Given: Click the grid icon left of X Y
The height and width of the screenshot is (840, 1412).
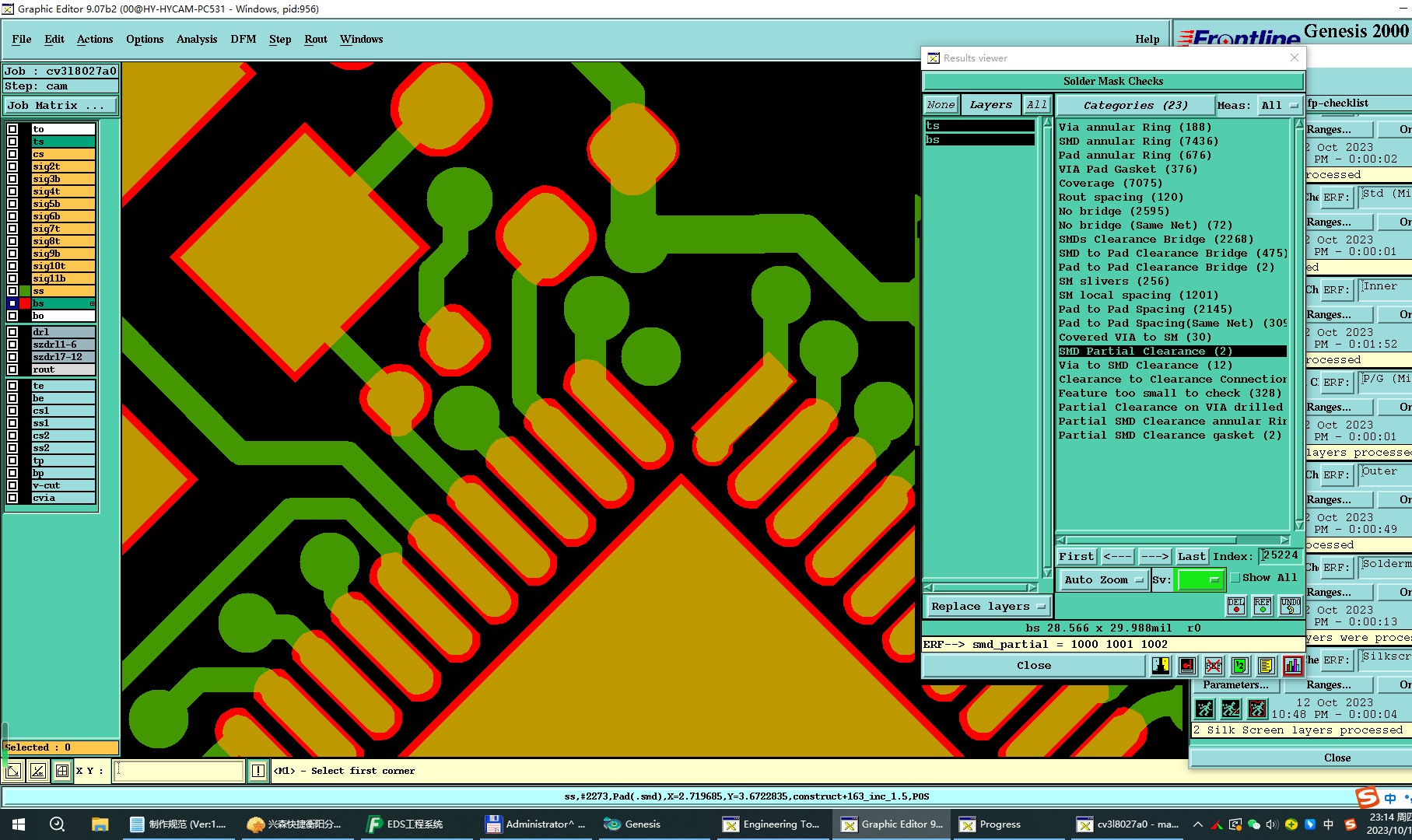Looking at the screenshot, I should [x=61, y=771].
